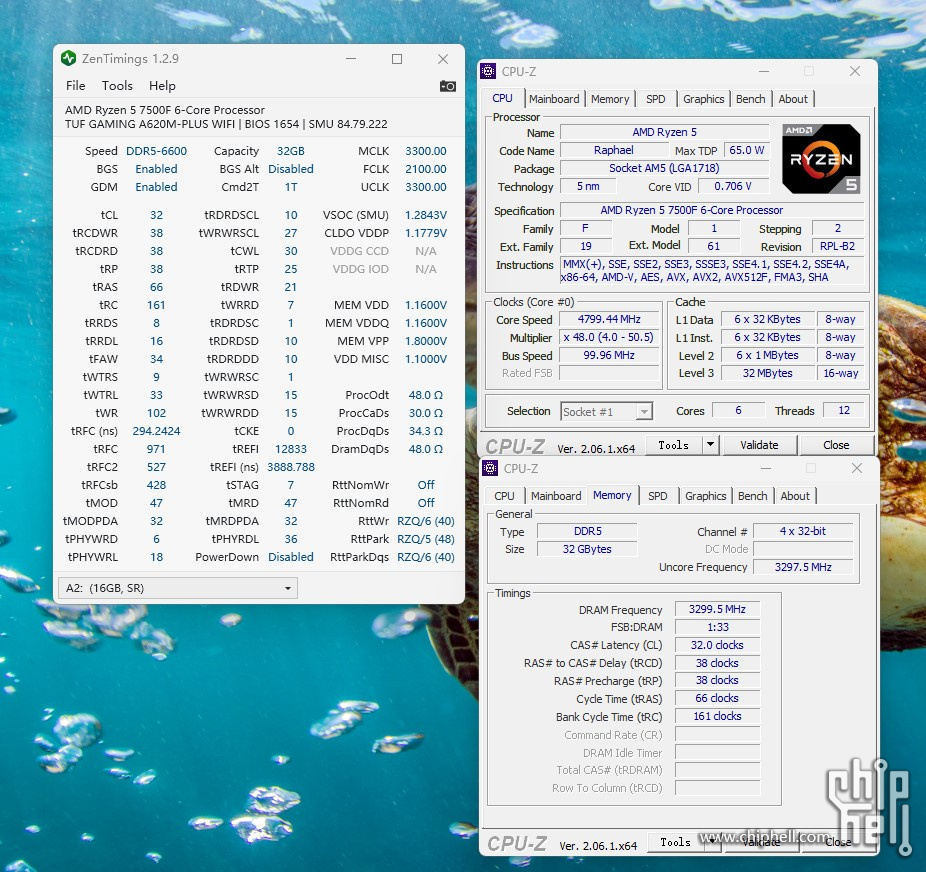Click the Channel # value 4 x 32-bit
This screenshot has height=872, width=926.
803,531
